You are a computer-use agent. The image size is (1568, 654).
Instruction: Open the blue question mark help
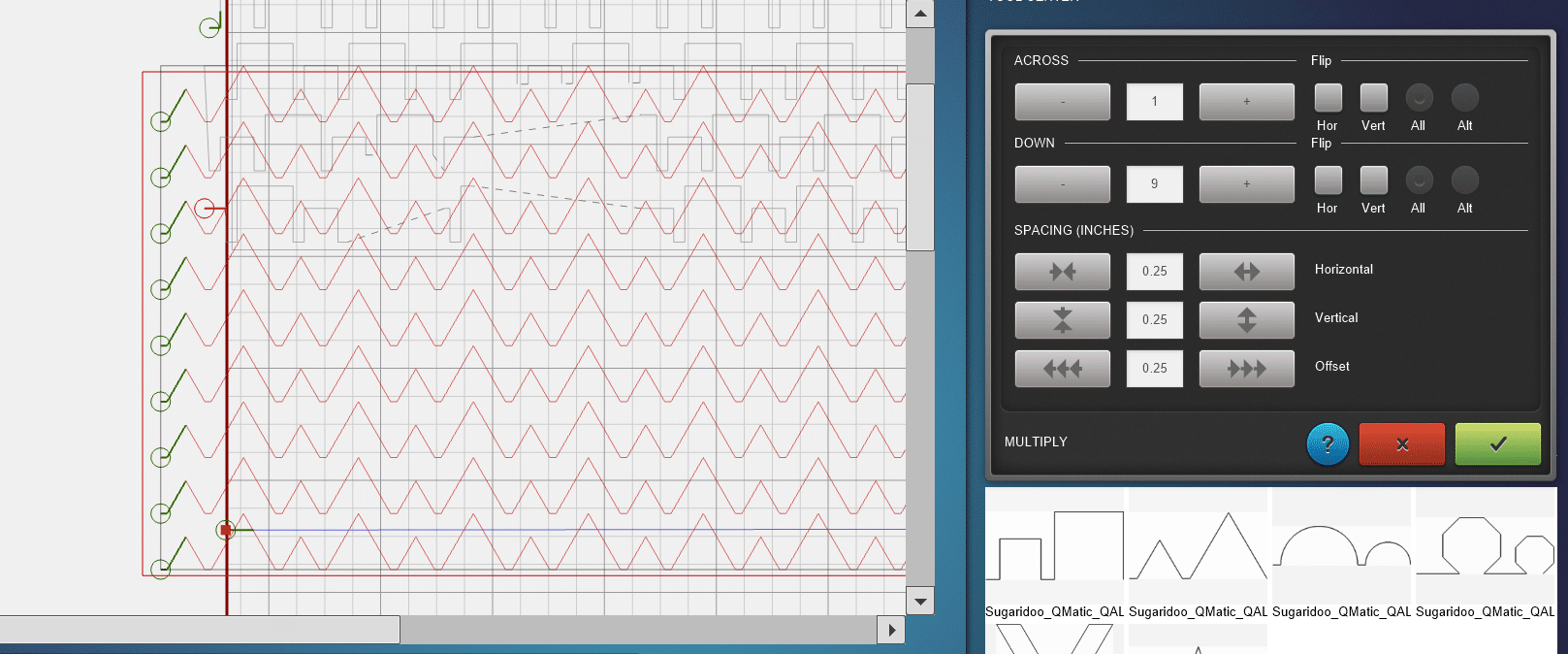point(1328,444)
